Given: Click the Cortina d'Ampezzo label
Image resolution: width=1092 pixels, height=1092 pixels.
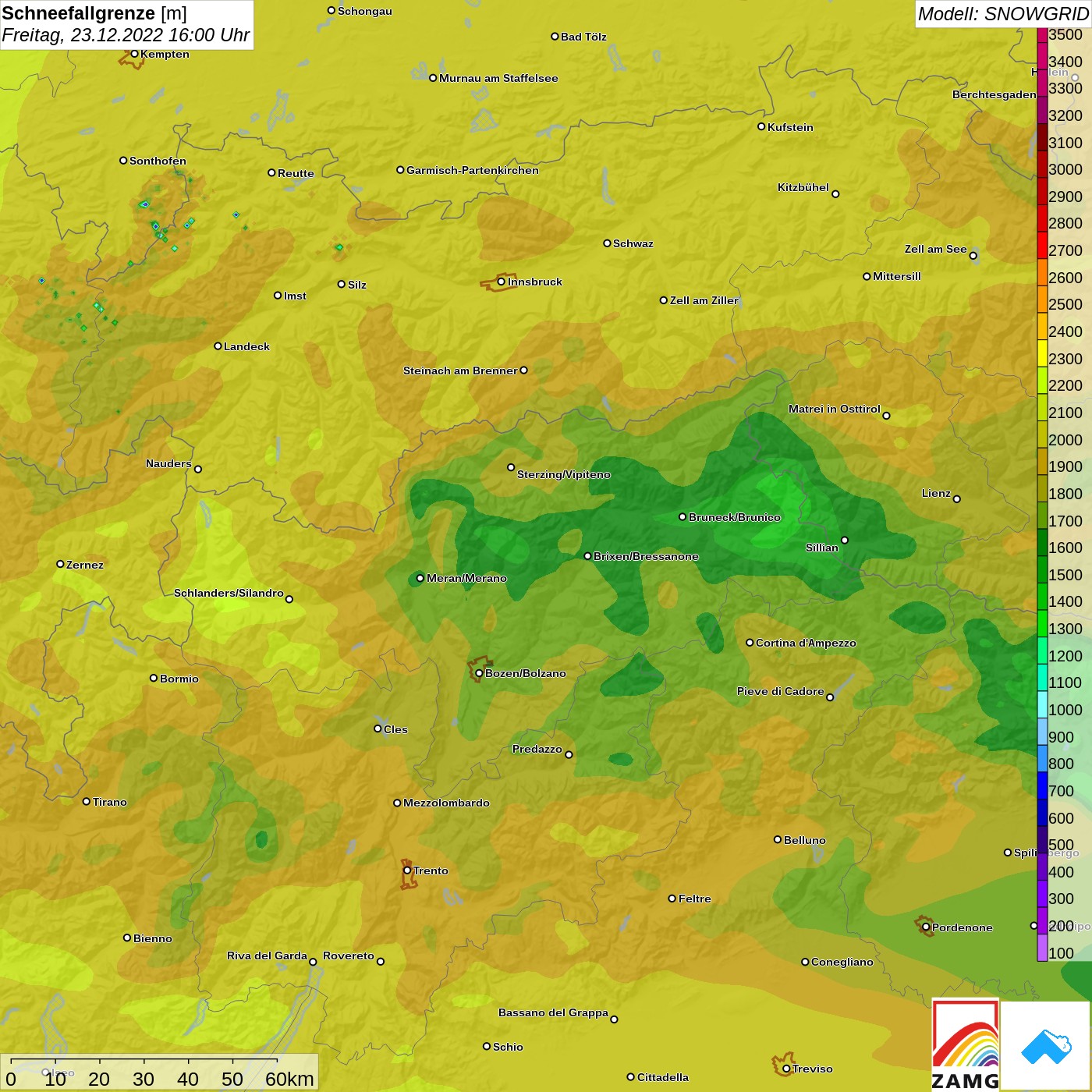Looking at the screenshot, I should (x=806, y=643).
